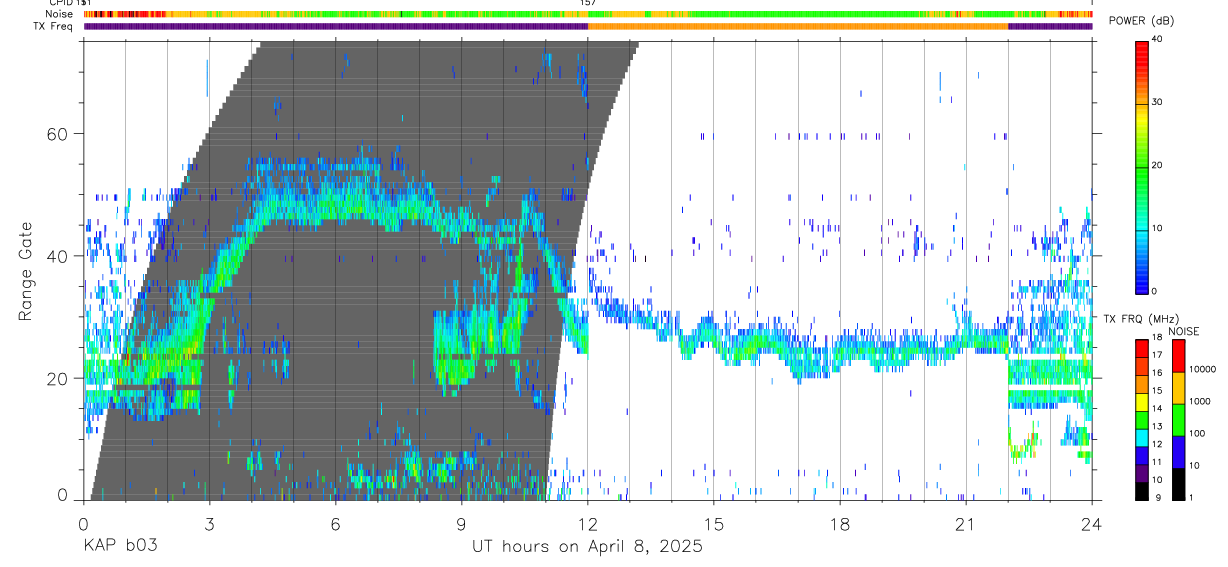Click the CPID 157 marker label

point(588,3)
